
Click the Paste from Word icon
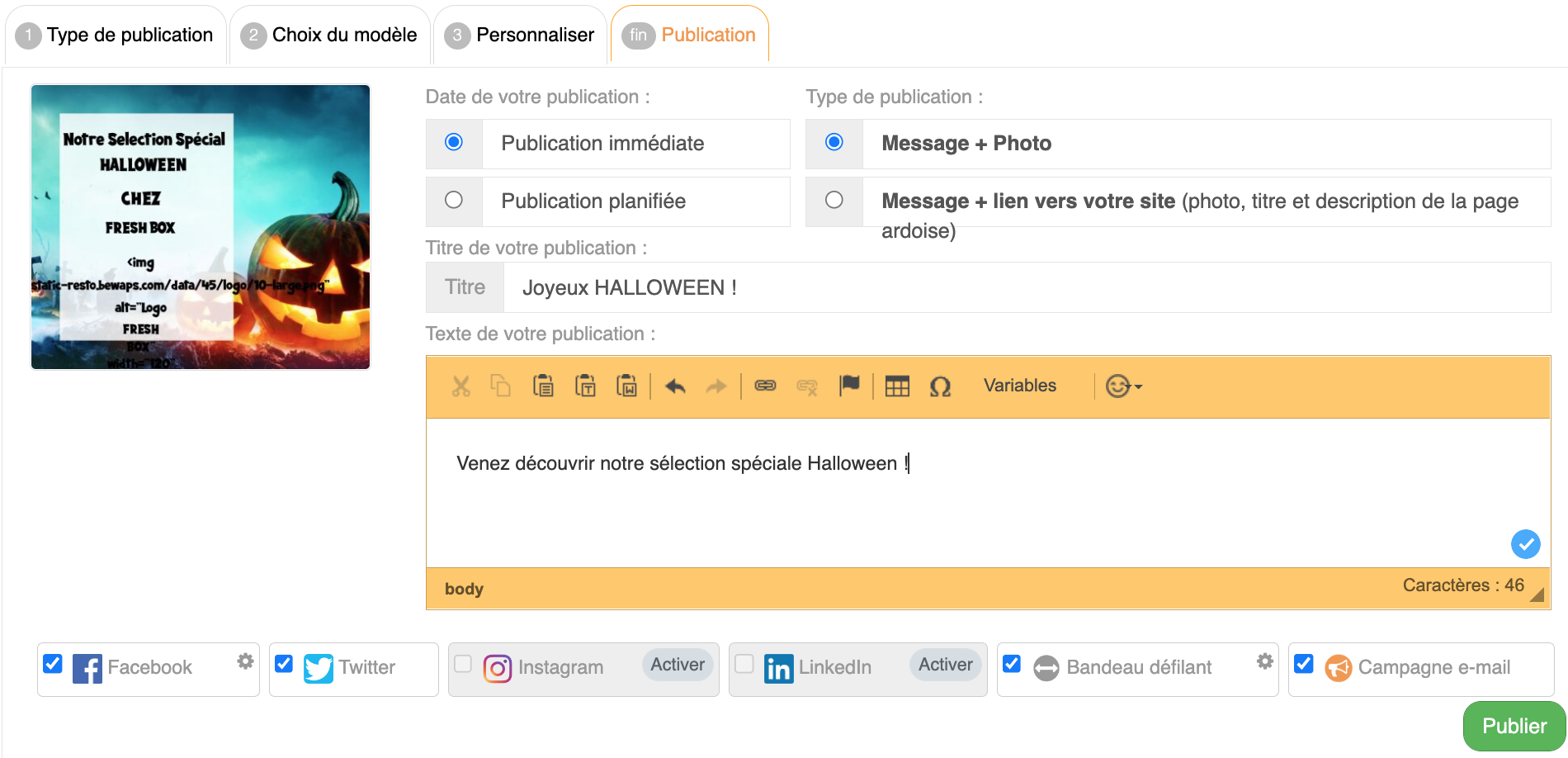(x=626, y=386)
